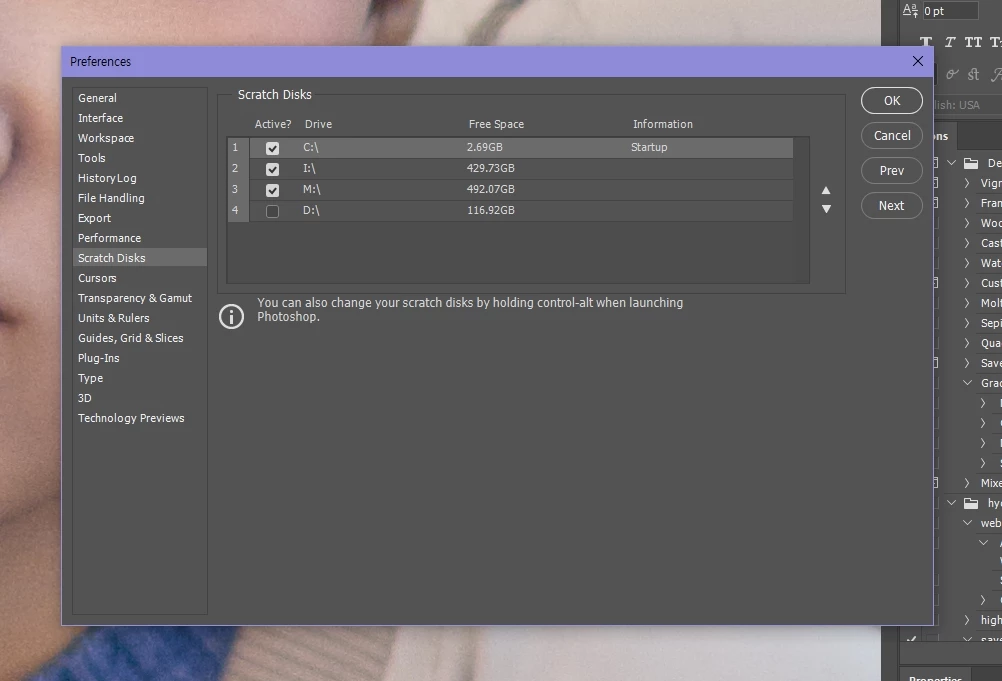Viewport: 1002px width, 681px height.
Task: Click the Cancel button
Action: click(891, 135)
